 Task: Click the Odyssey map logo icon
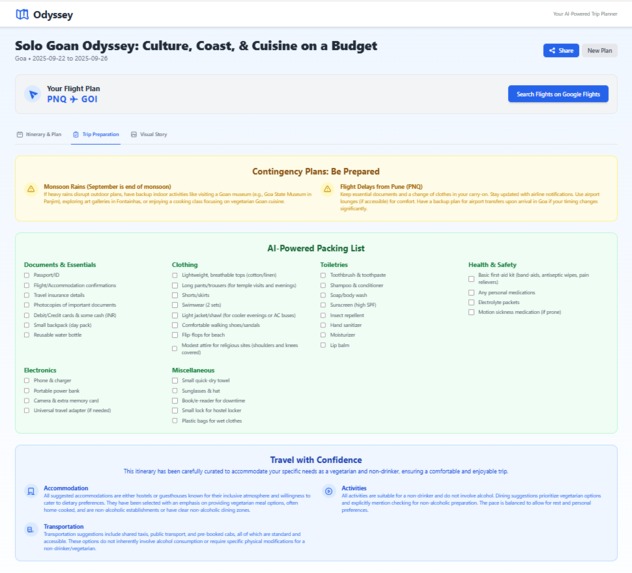[22, 15]
